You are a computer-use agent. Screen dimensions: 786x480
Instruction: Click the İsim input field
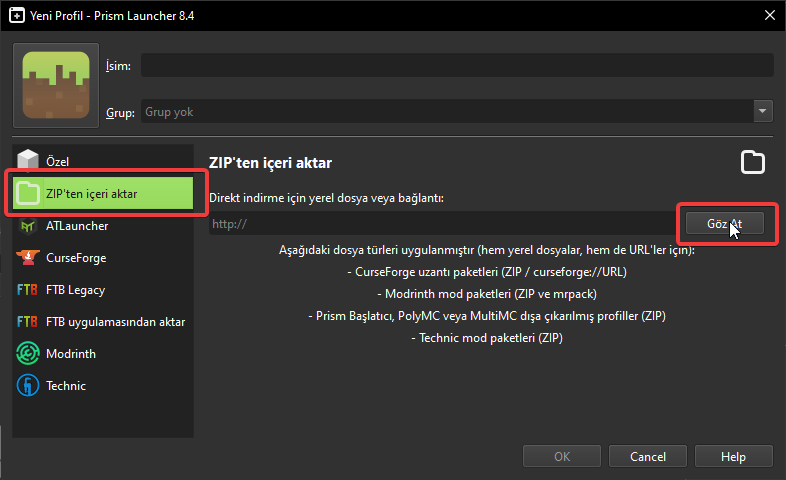pos(457,65)
